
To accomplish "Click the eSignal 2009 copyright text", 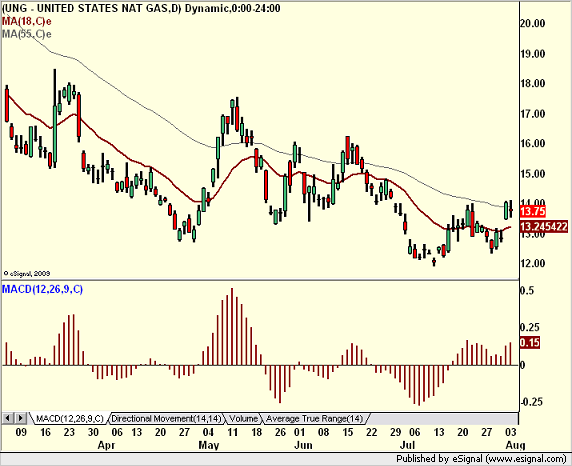I will pyautogui.click(x=27, y=273).
